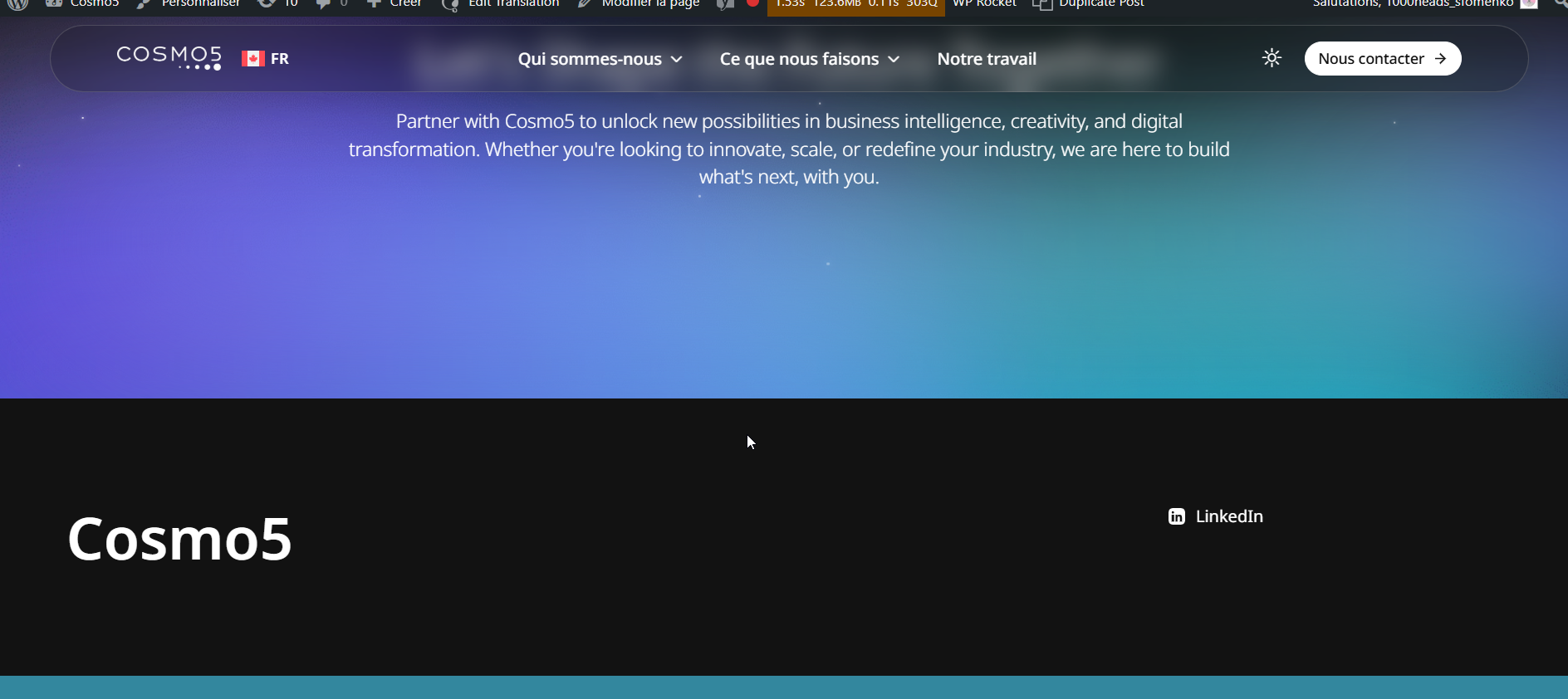1568x699 pixels.
Task: Toggle light/dark theme sun icon
Action: point(1272,58)
